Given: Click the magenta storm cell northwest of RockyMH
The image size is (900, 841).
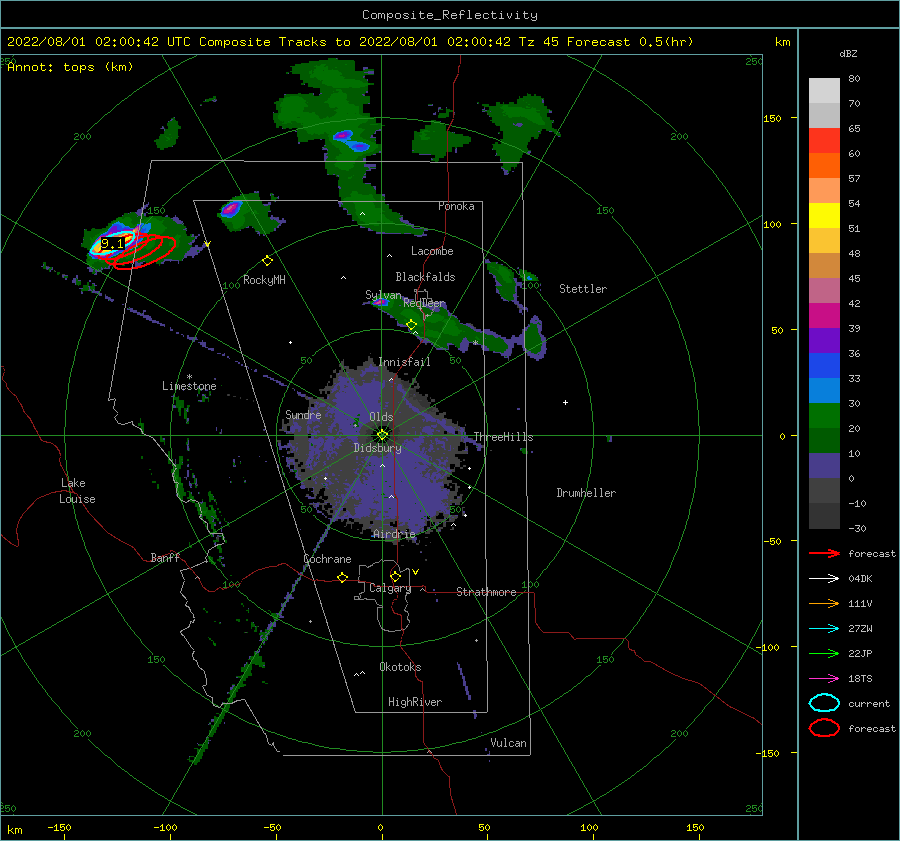Looking at the screenshot, I should pos(231,209).
